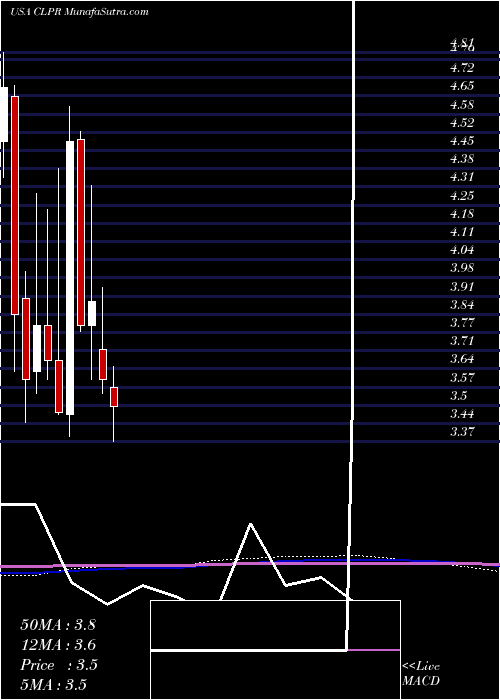Viewport: 500px width, 700px height.
Task: Pick the 4.45 price axis label
Action: [462, 141]
